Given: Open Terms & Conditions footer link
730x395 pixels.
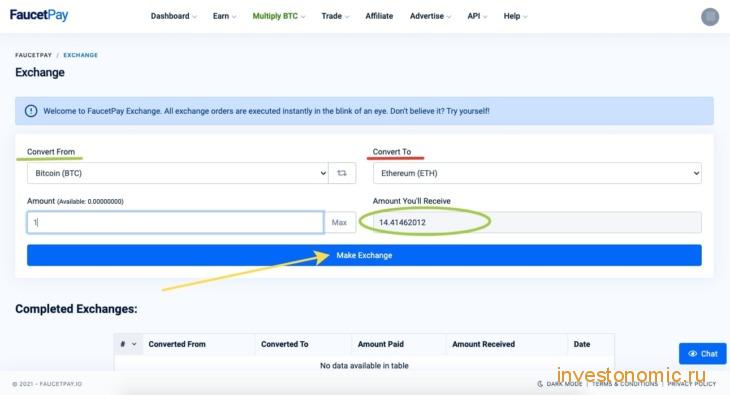Looking at the screenshot, I should coord(625,384).
